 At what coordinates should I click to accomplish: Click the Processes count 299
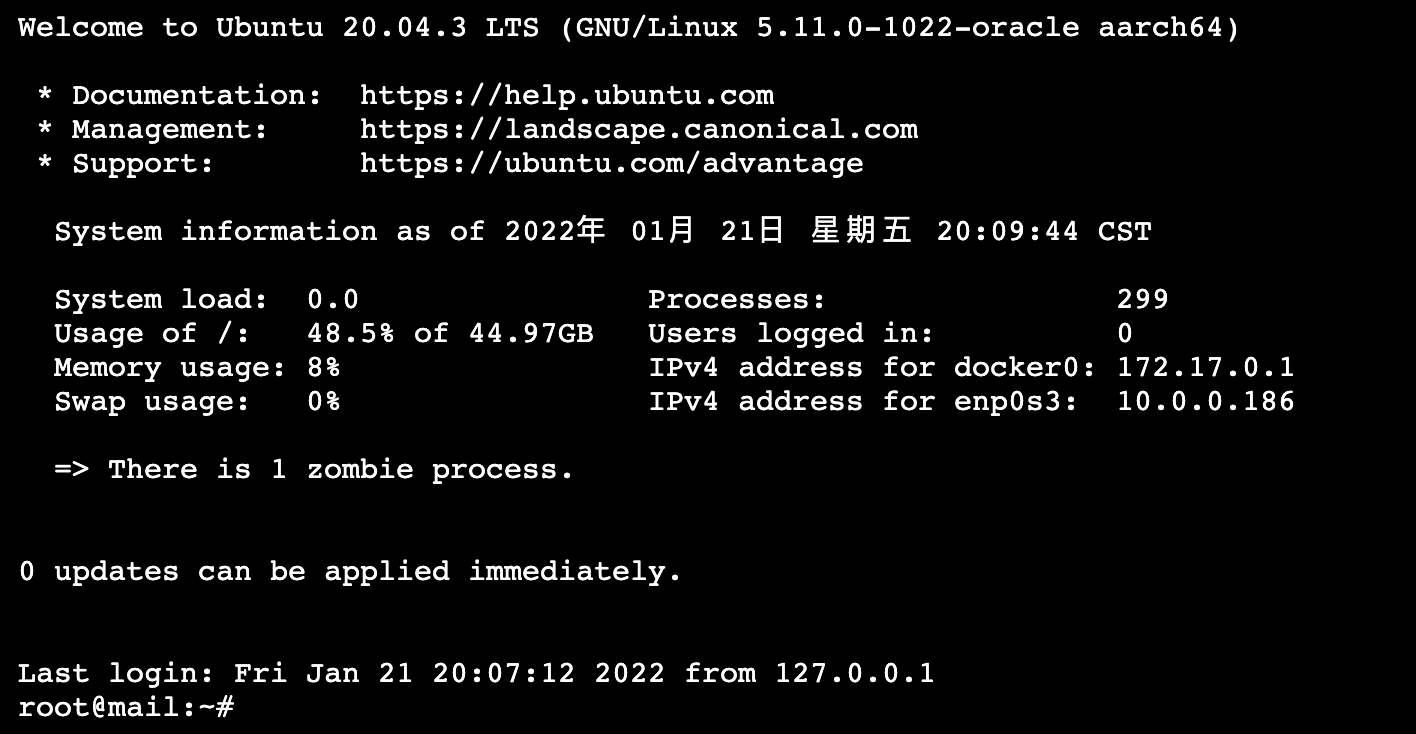pos(1143,299)
